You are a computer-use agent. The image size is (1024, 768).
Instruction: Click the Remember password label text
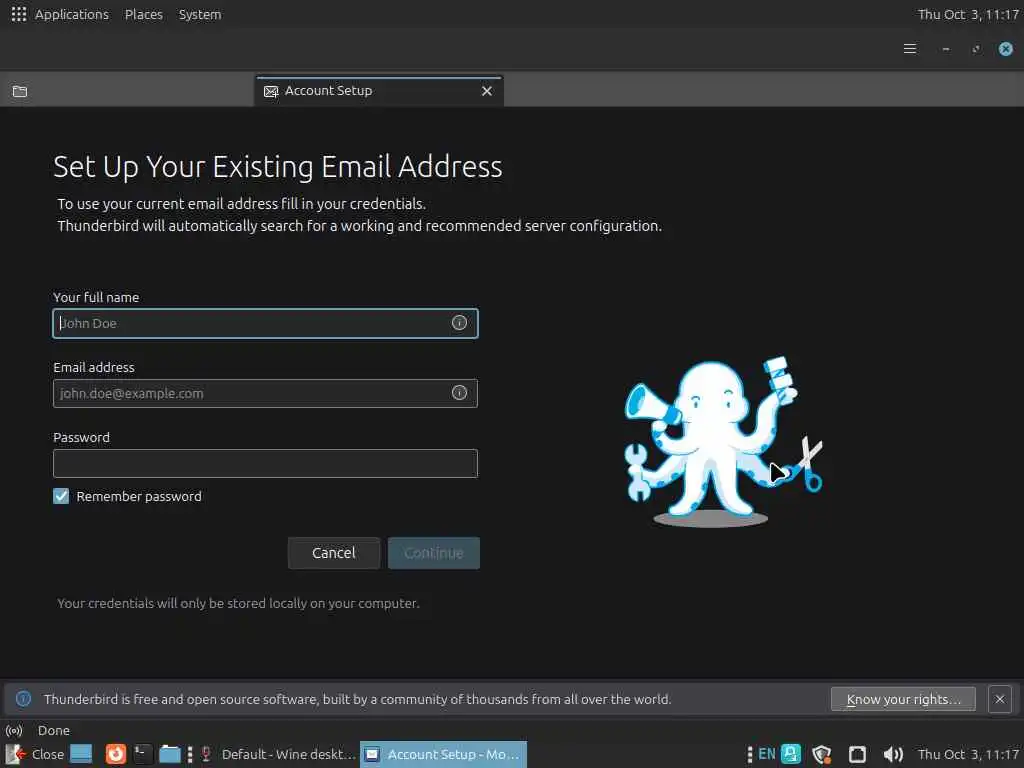tap(139, 496)
